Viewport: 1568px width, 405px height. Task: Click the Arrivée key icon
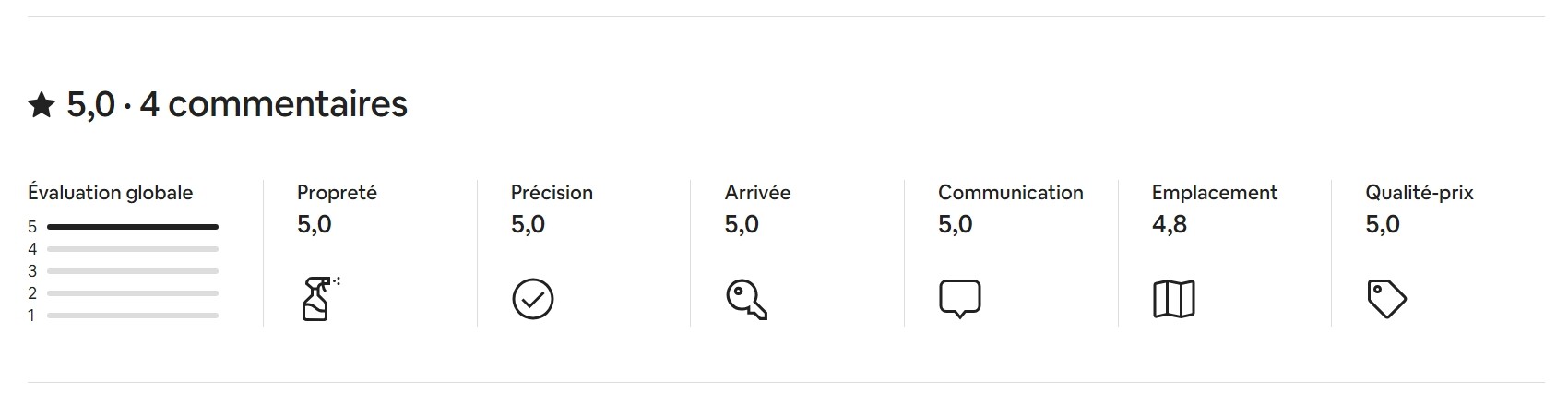(x=745, y=300)
